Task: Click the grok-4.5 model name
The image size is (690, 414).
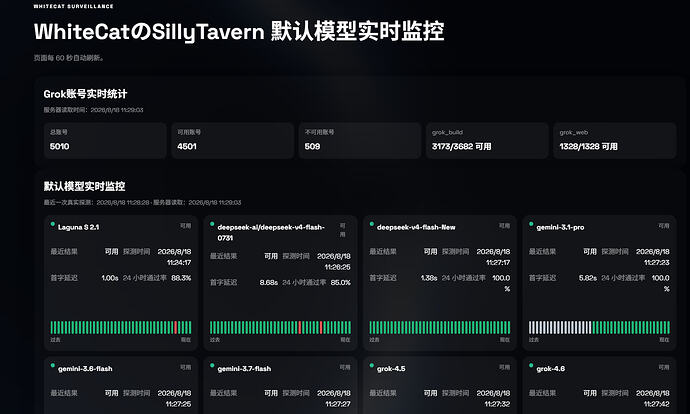Action: pyautogui.click(x=391, y=369)
